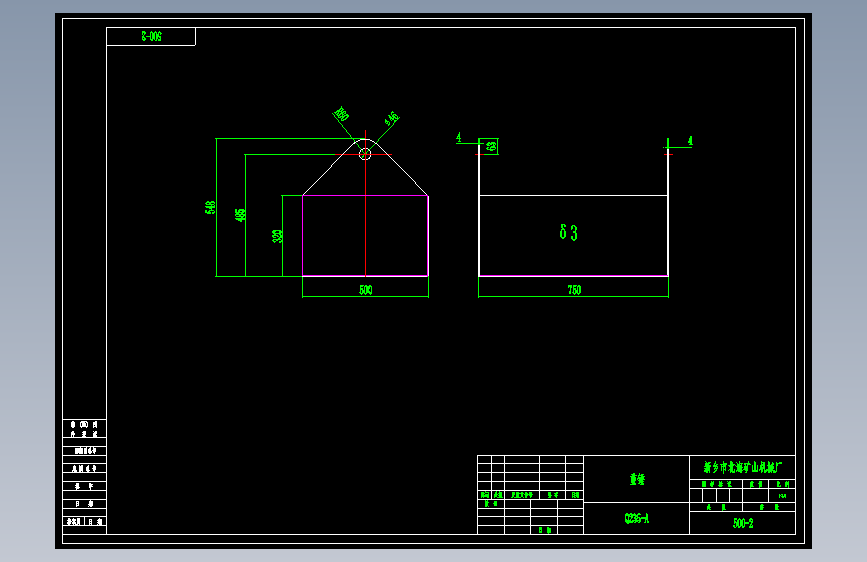Click the small circle hole at triangle apex
This screenshot has width=867, height=562.
[365, 154]
